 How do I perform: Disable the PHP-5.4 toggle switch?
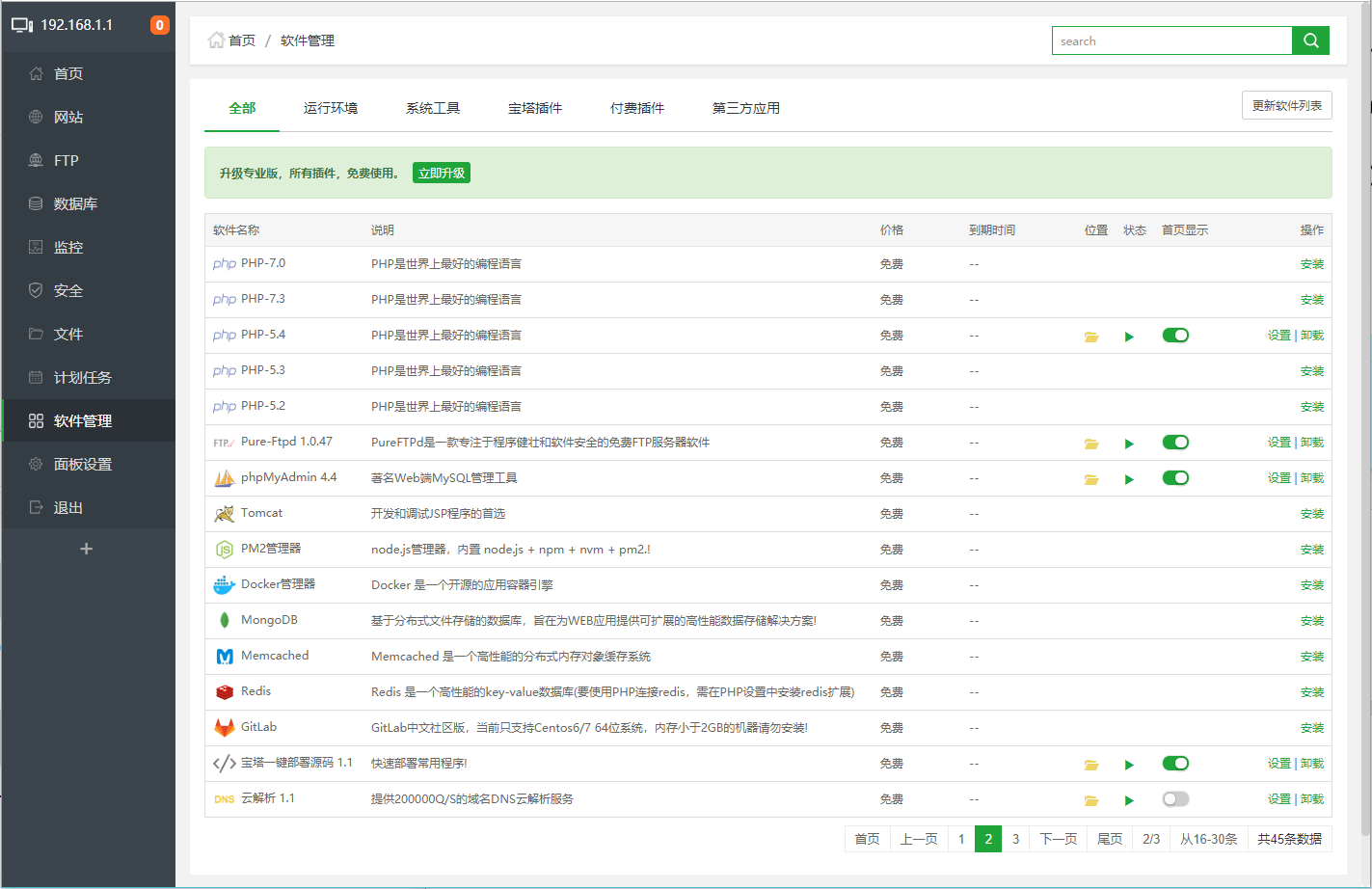coord(1175,335)
